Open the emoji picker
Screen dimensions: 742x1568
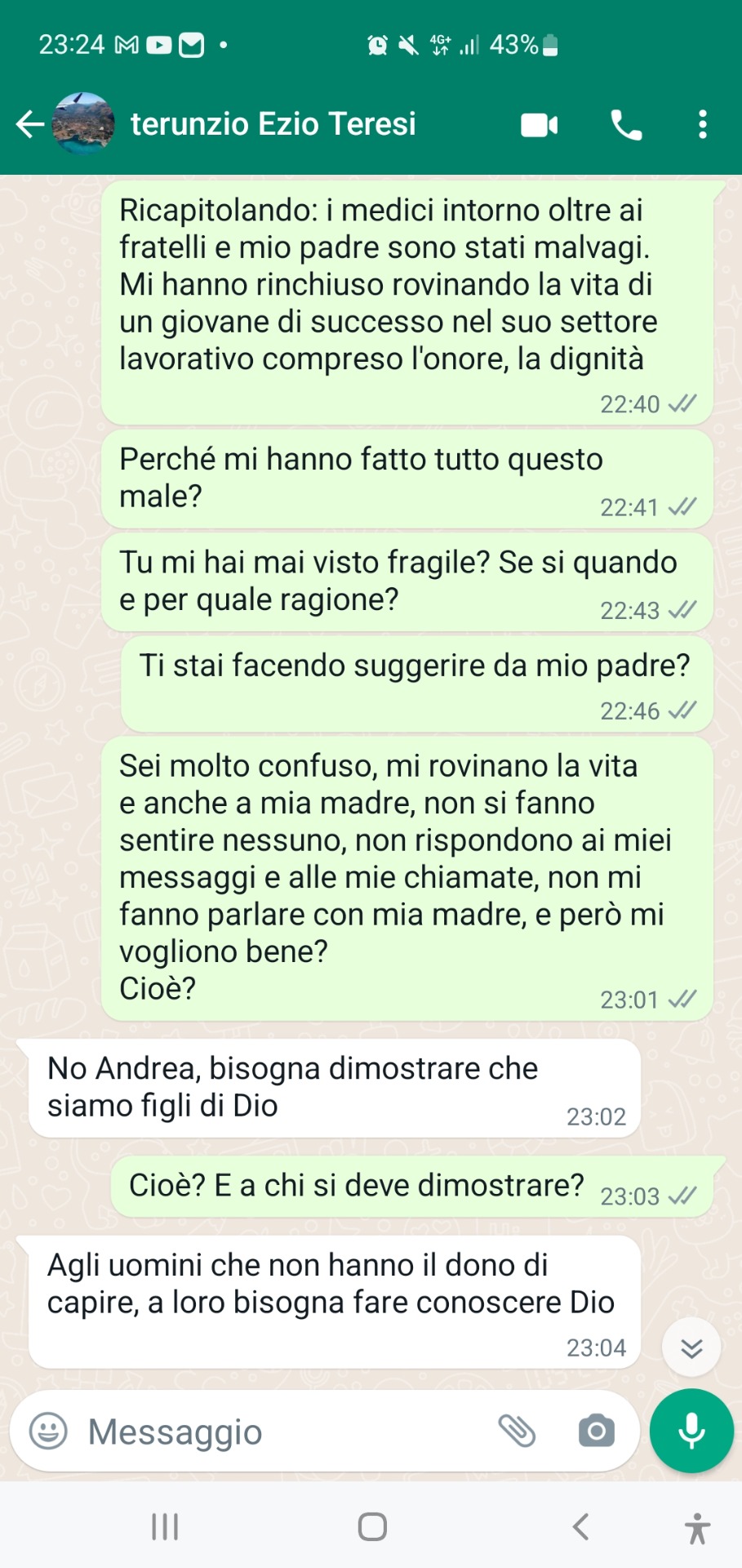tap(48, 1431)
